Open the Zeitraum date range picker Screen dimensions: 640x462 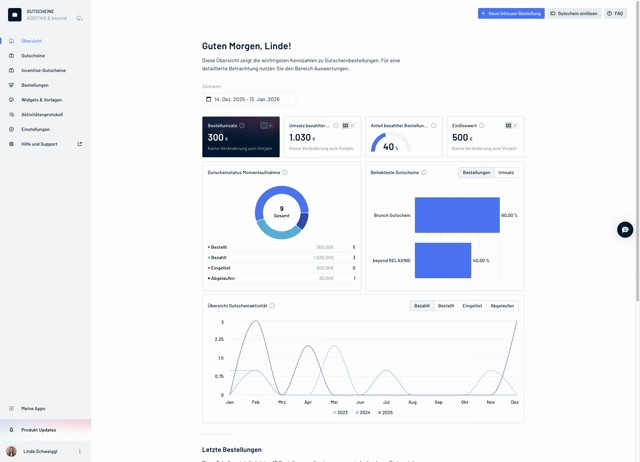(x=249, y=99)
